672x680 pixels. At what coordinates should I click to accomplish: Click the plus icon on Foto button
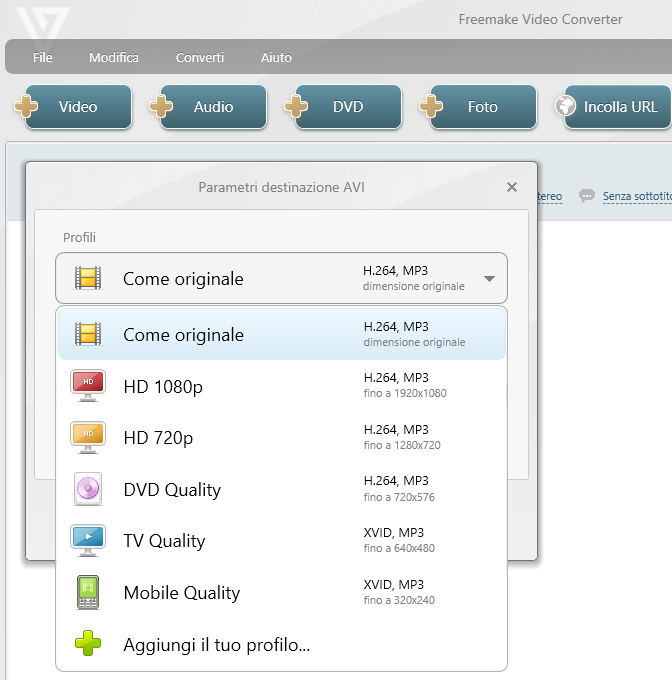click(431, 106)
